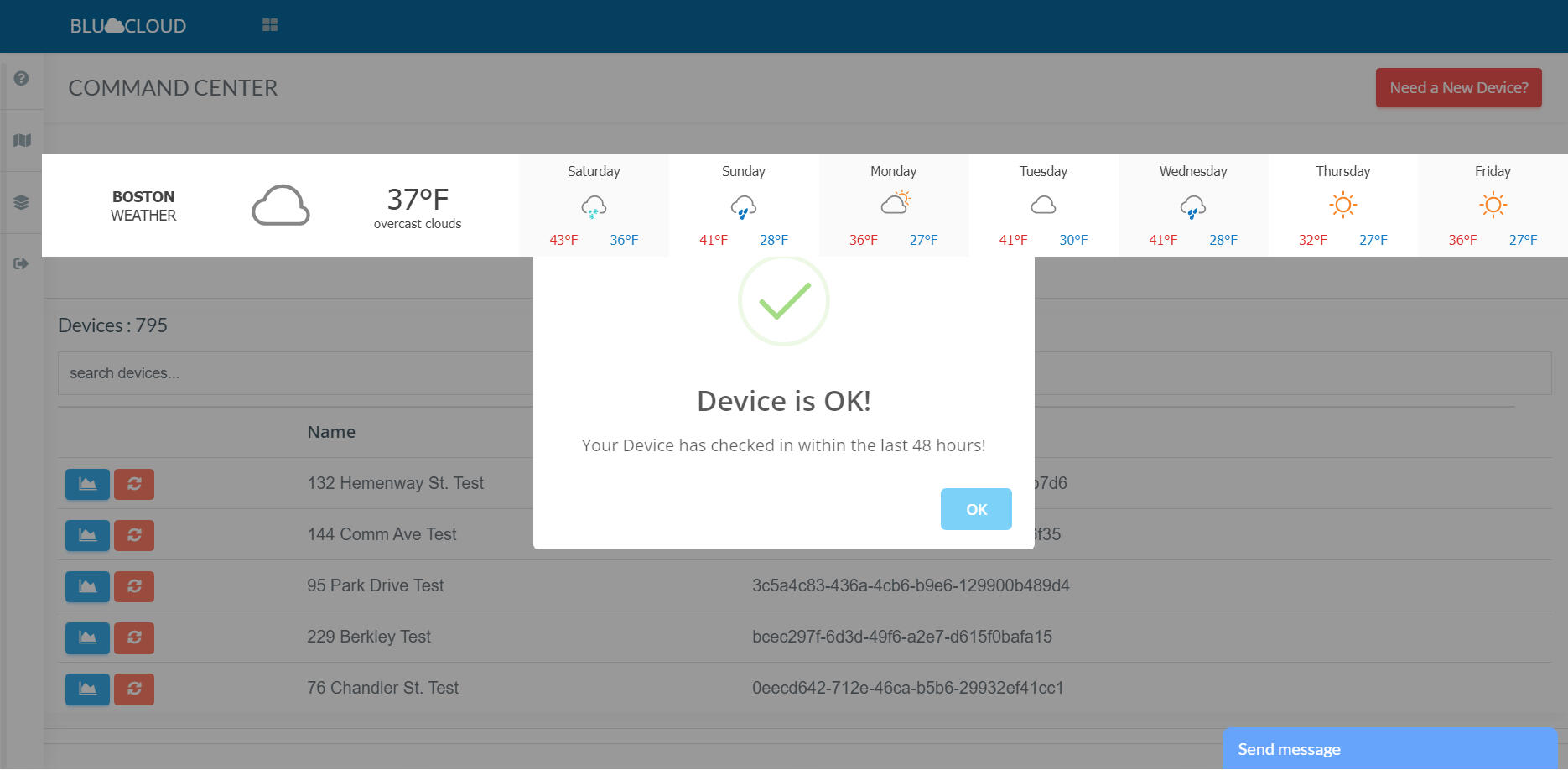Screen dimensions: 1568x770
Task: Click the refresh icon for 144 Comm Ave Test
Action: tap(133, 535)
